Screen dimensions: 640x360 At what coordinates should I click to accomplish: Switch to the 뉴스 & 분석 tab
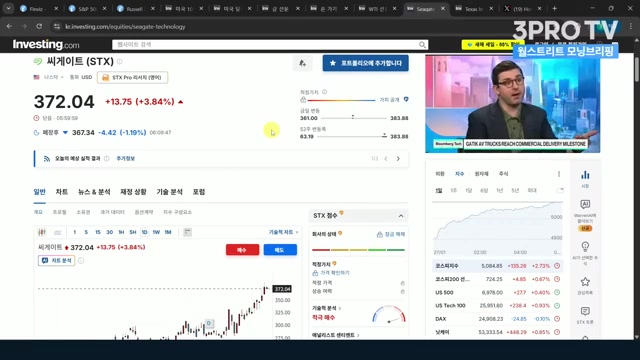click(94, 192)
